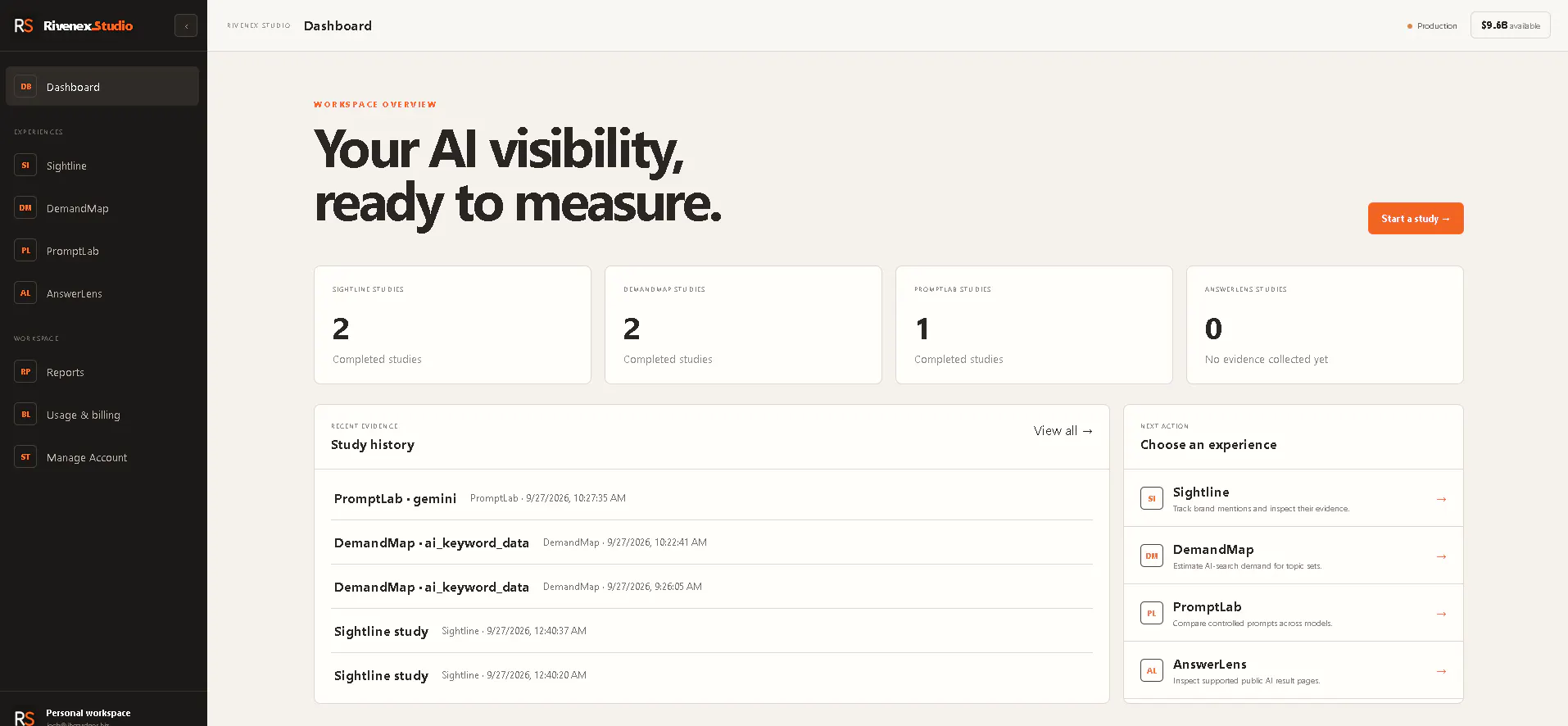Image resolution: width=1568 pixels, height=726 pixels.
Task: Click the SI Sightline sidebar icon
Action: [25, 166]
